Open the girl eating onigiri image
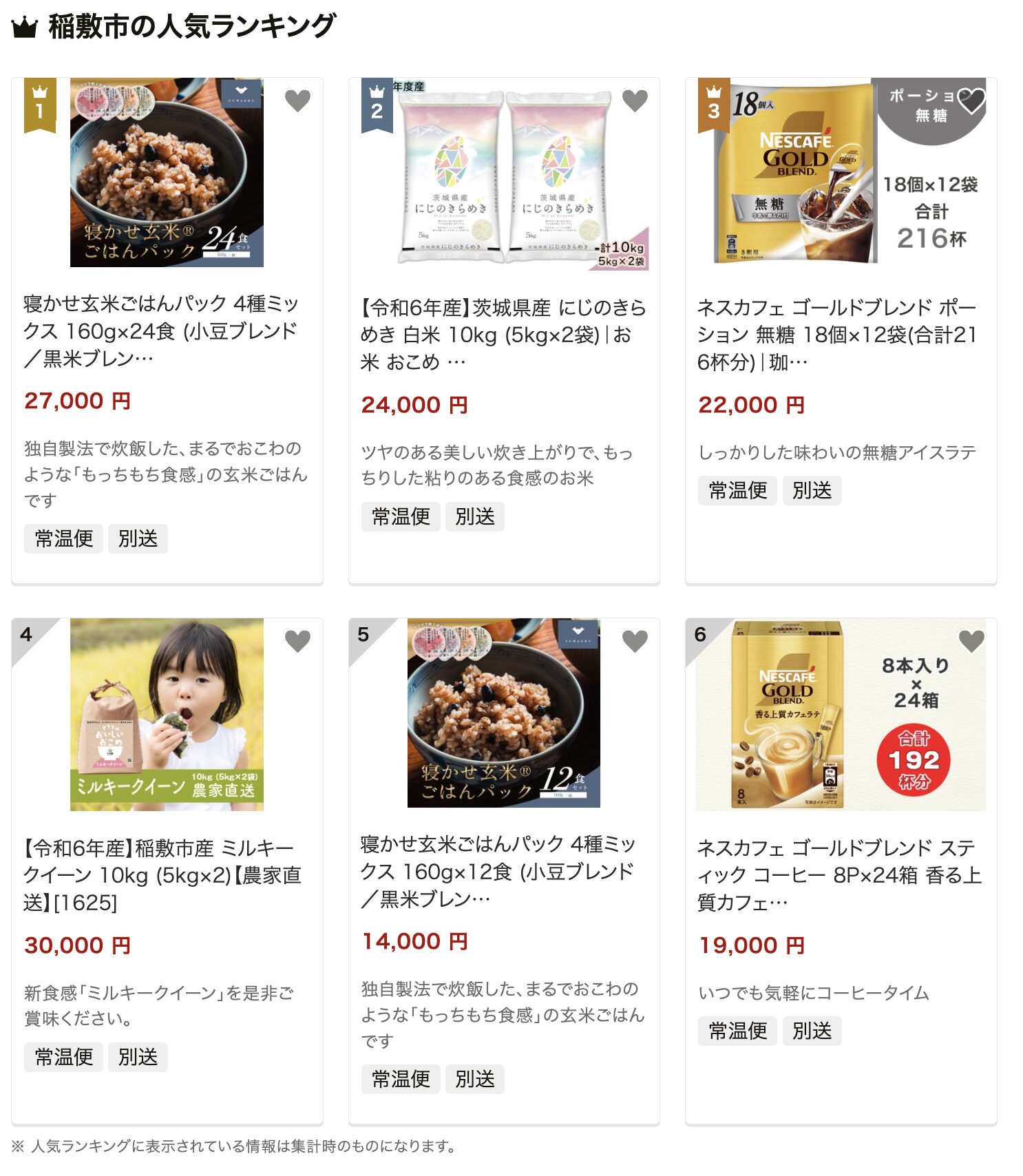The height and width of the screenshot is (1176, 1023). [167, 714]
